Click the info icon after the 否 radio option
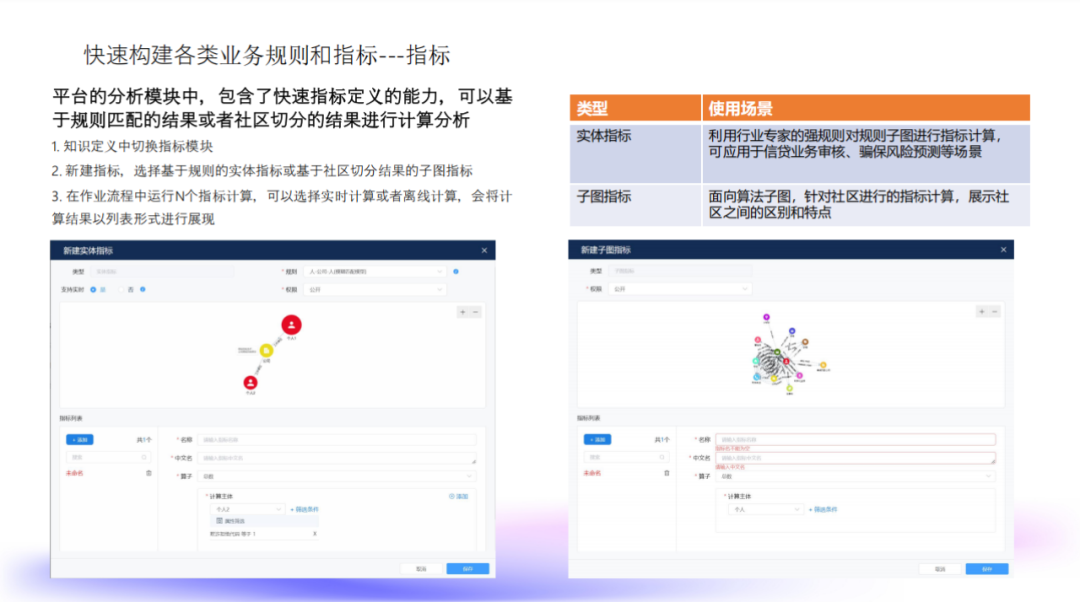The height and width of the screenshot is (602, 1080). click(x=143, y=289)
